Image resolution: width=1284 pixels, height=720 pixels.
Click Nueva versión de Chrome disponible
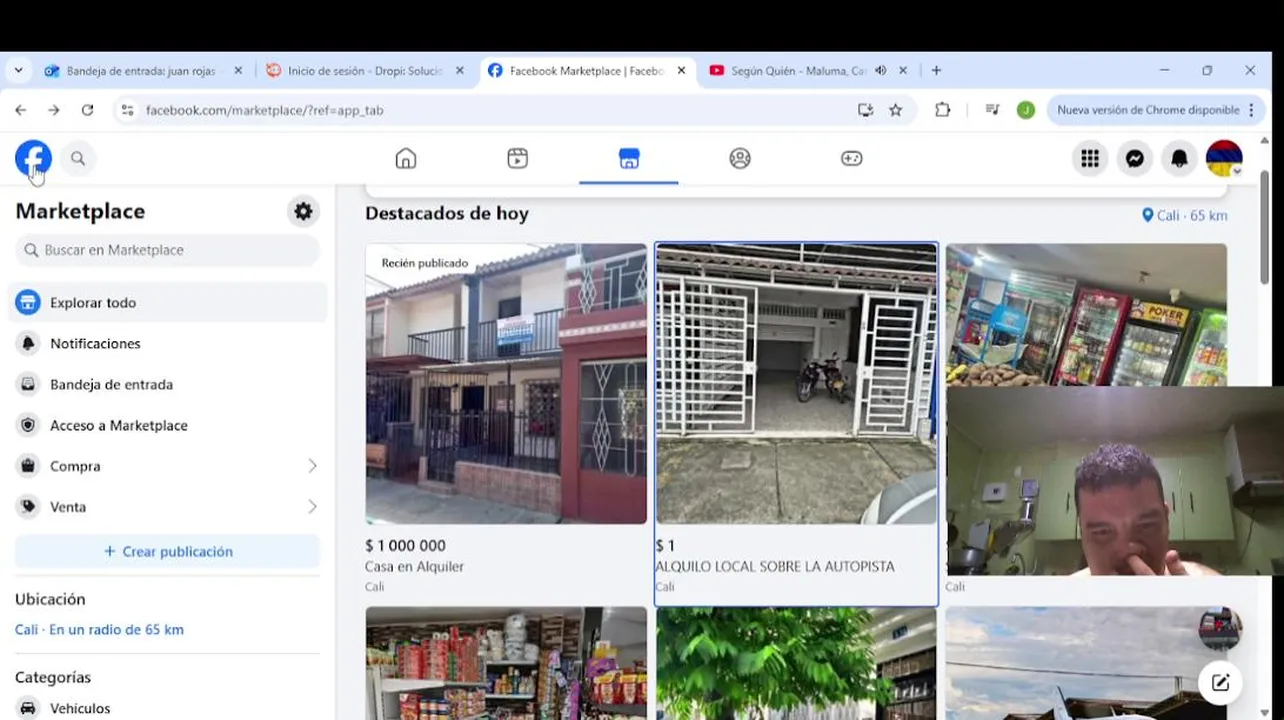coord(1156,110)
